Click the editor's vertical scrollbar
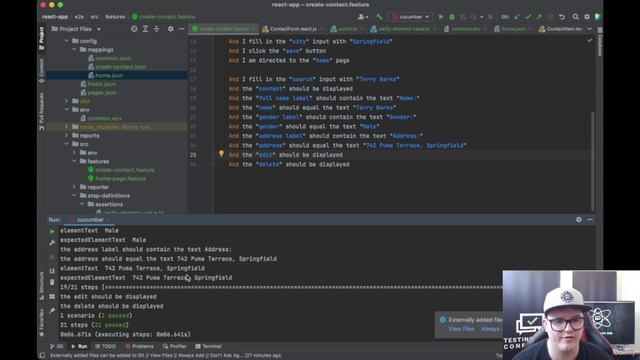 (592, 161)
